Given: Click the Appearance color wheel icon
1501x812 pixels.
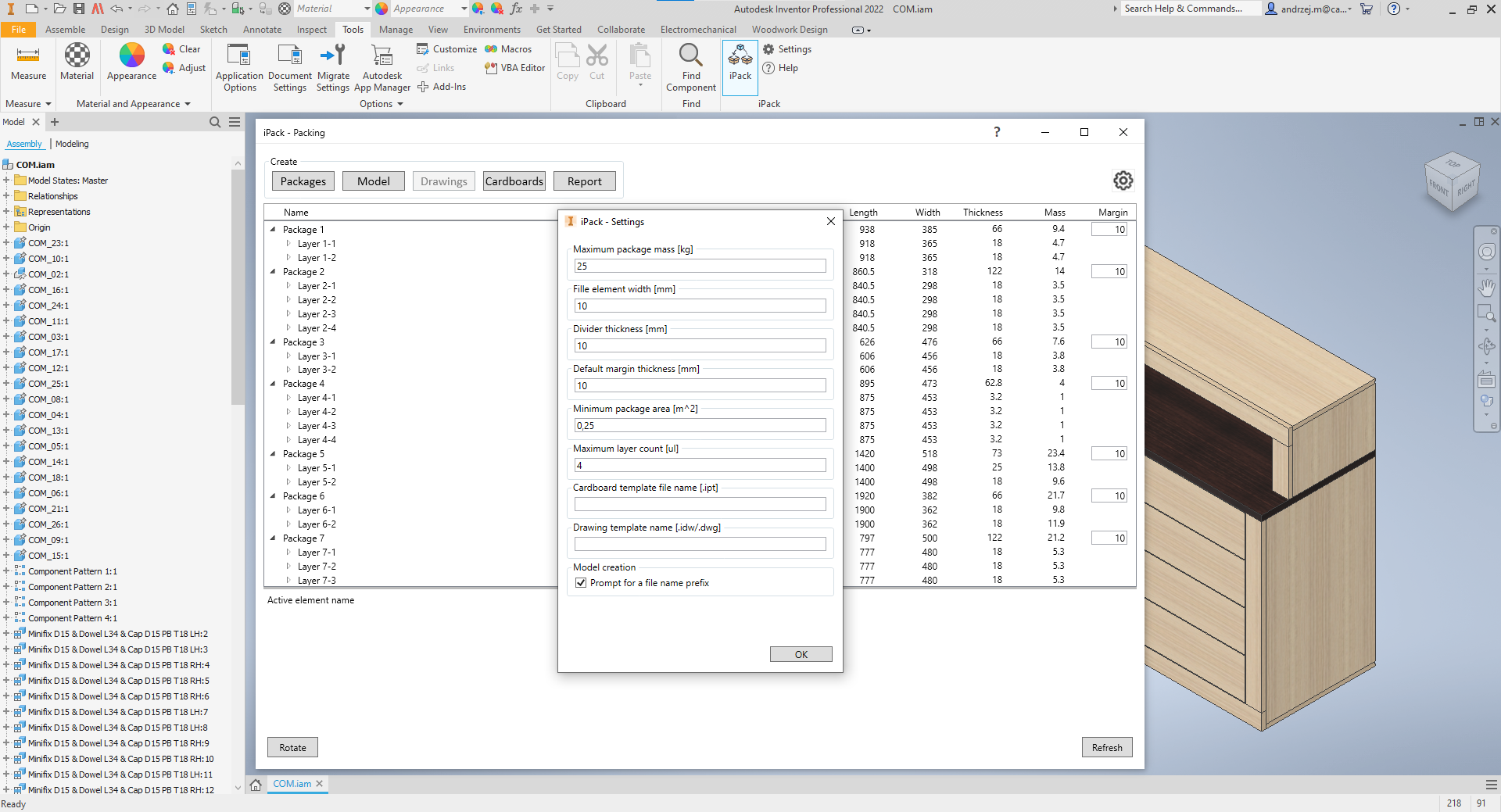Looking at the screenshot, I should click(131, 55).
